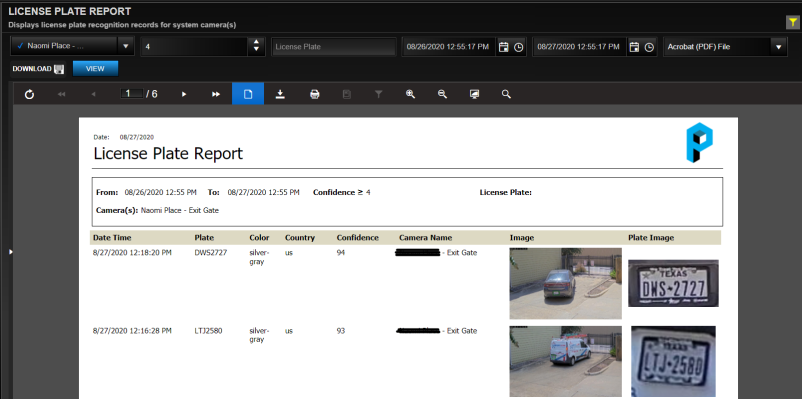Open the search magnifier in viewer toolbar

(506, 94)
